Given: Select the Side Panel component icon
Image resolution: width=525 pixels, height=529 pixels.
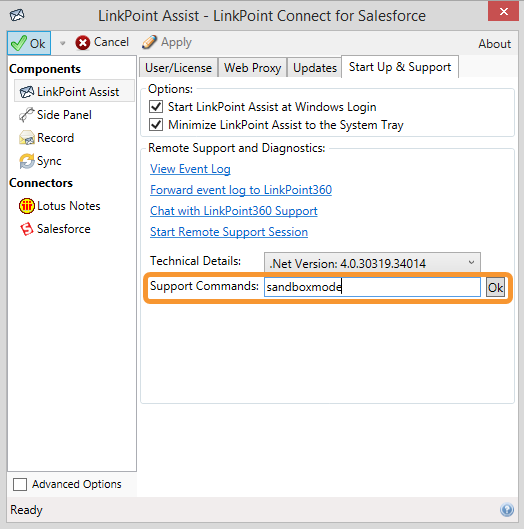Looking at the screenshot, I should [27, 115].
